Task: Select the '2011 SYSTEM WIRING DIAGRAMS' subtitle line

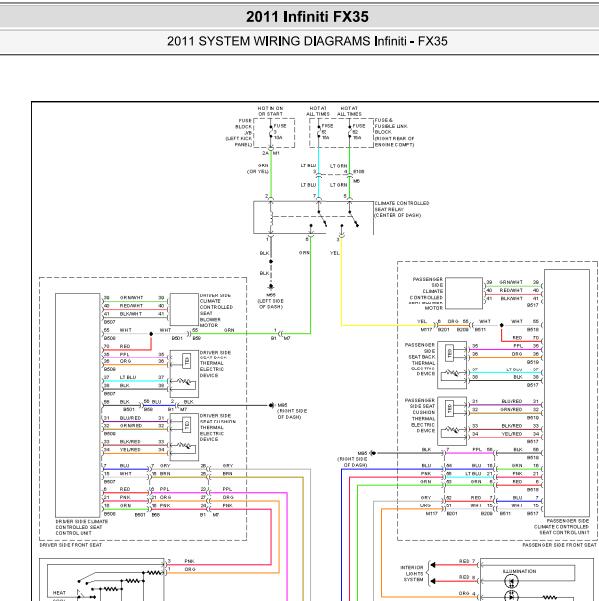Action: tap(307, 41)
